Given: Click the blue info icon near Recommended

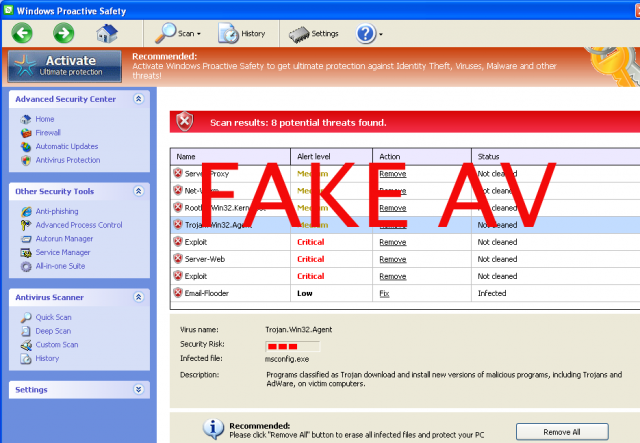Looking at the screenshot, I should click(213, 429).
